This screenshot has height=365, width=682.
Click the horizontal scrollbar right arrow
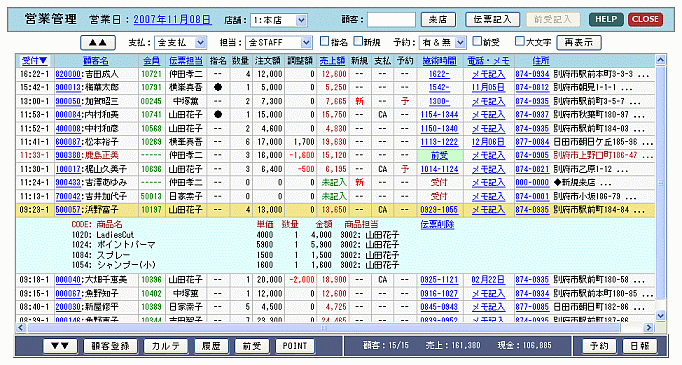pyautogui.click(x=649, y=328)
